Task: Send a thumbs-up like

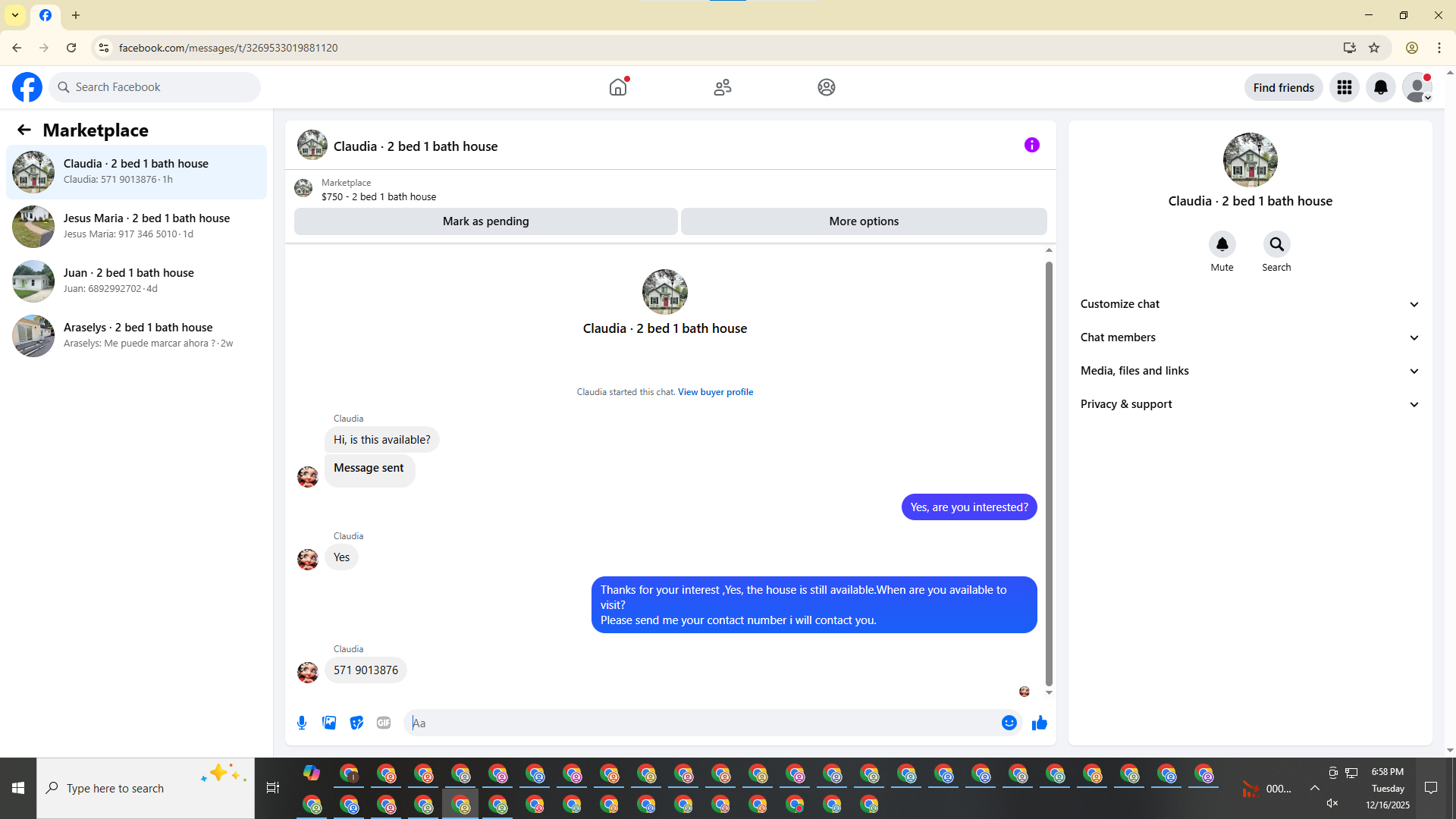Action: [x=1040, y=723]
